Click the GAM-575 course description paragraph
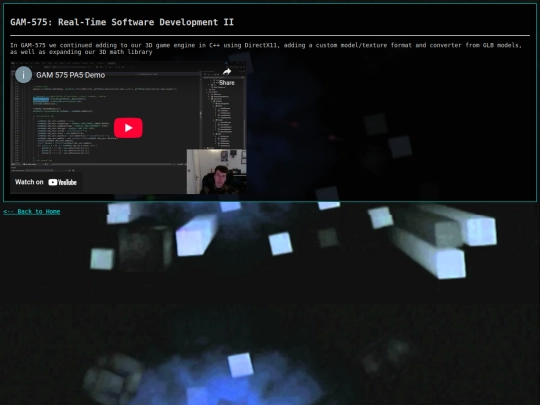Image resolution: width=540 pixels, height=405 pixels. [266, 49]
